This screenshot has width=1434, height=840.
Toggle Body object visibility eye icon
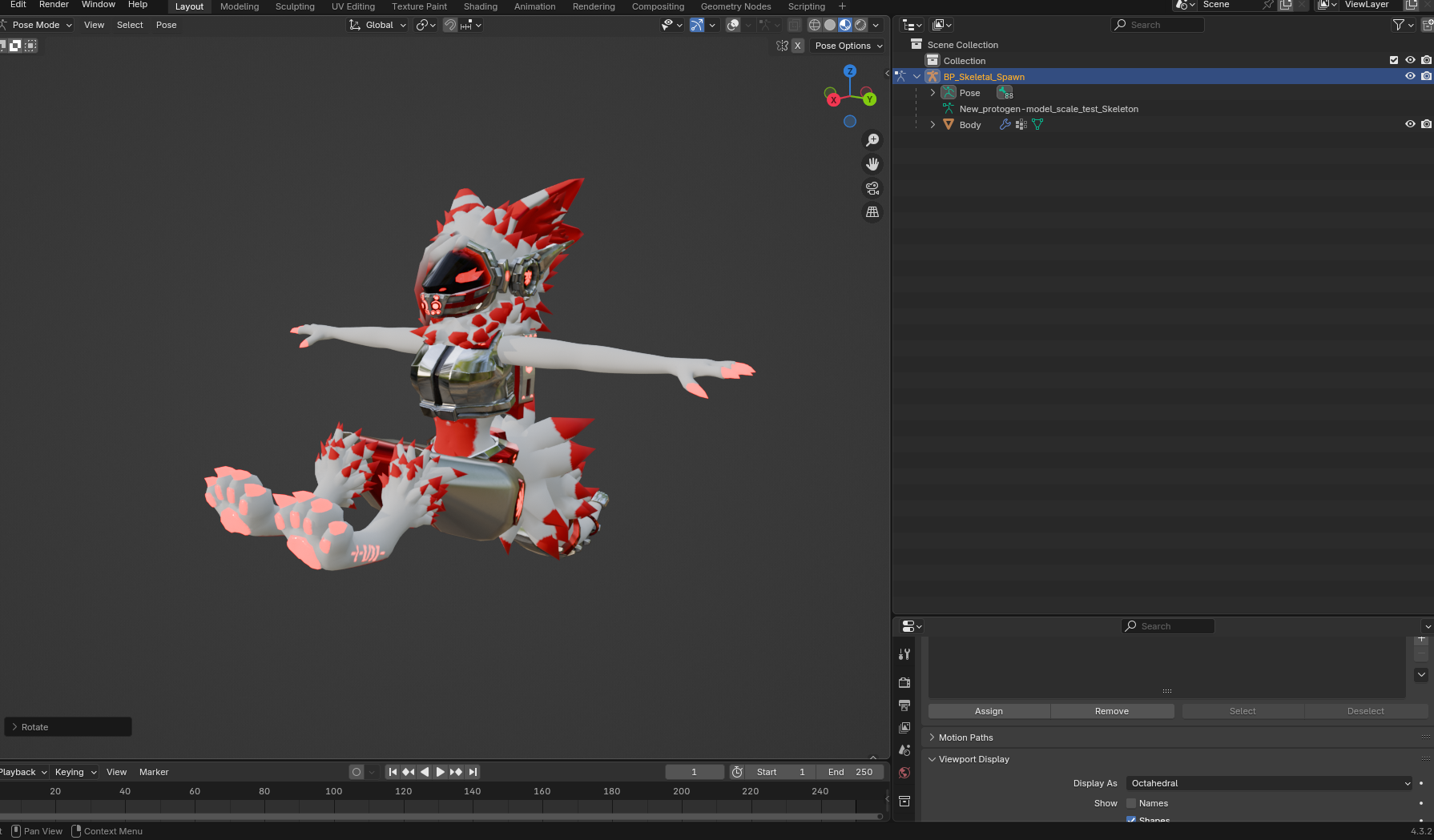tap(1410, 124)
